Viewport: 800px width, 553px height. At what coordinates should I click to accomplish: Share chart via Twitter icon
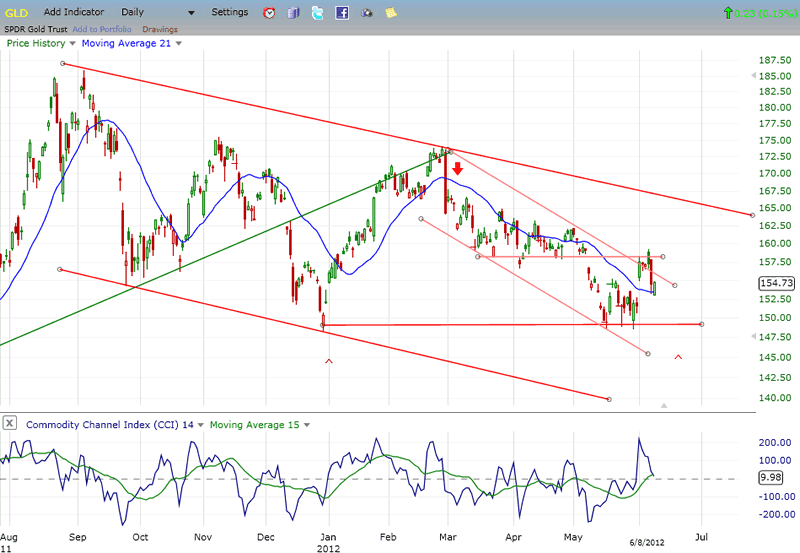pyautogui.click(x=317, y=13)
